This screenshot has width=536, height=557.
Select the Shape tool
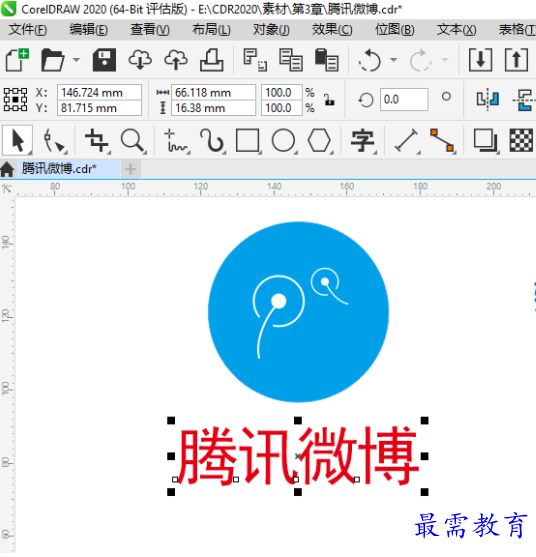coord(54,141)
